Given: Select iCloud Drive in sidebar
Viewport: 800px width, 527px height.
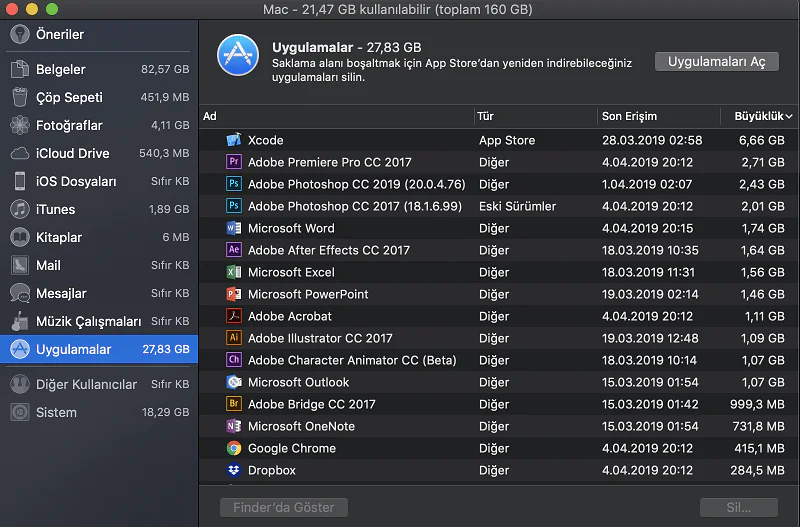Looking at the screenshot, I should (72, 154).
